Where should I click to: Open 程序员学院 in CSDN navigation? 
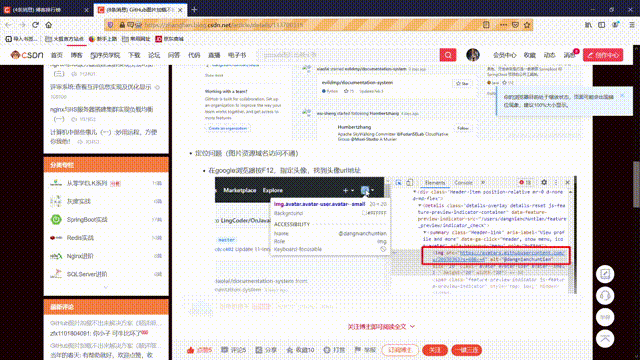tap(105, 55)
